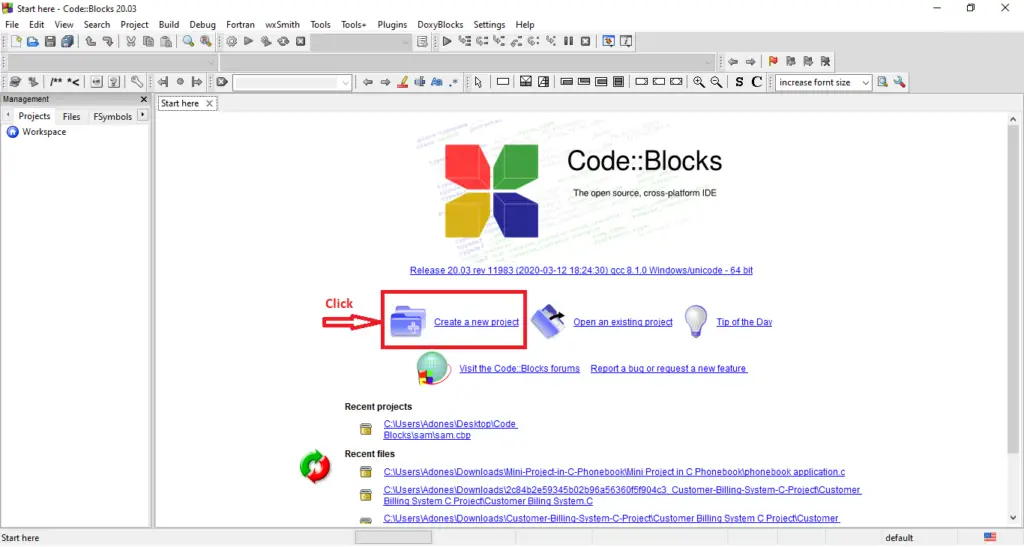This screenshot has height=547, width=1024.
Task: Switch to the Files tab
Action: point(71,117)
